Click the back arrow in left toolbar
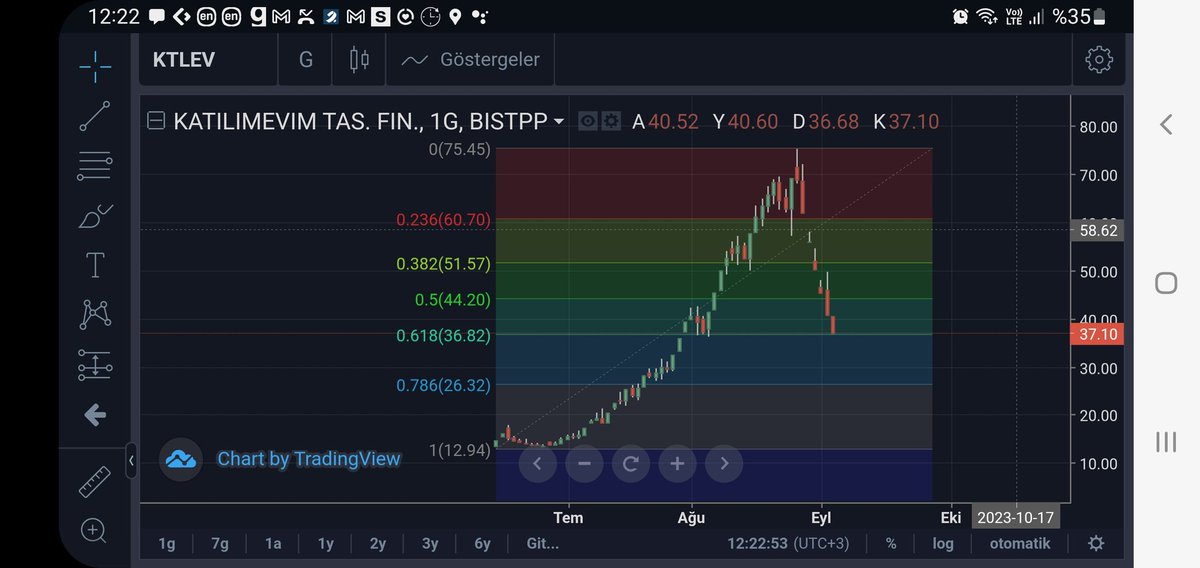The width and height of the screenshot is (1200, 568). pyautogui.click(x=95, y=414)
